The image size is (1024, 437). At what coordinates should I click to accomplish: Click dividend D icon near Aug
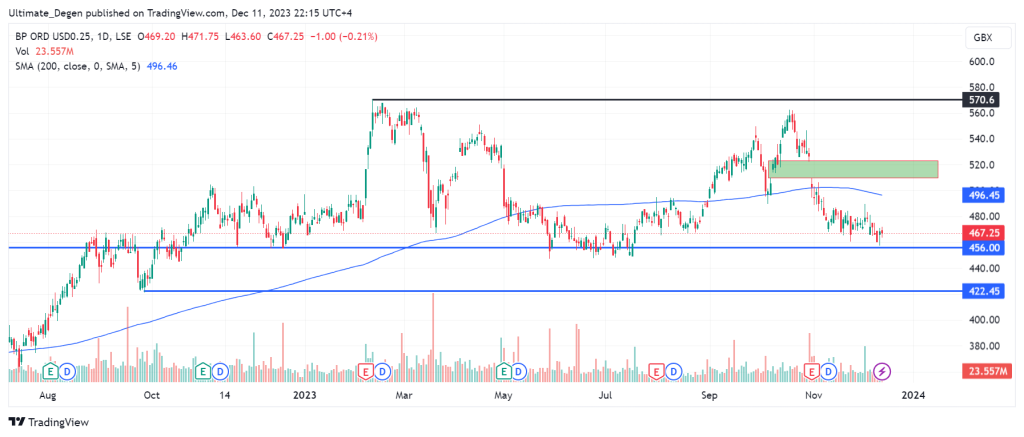68,372
